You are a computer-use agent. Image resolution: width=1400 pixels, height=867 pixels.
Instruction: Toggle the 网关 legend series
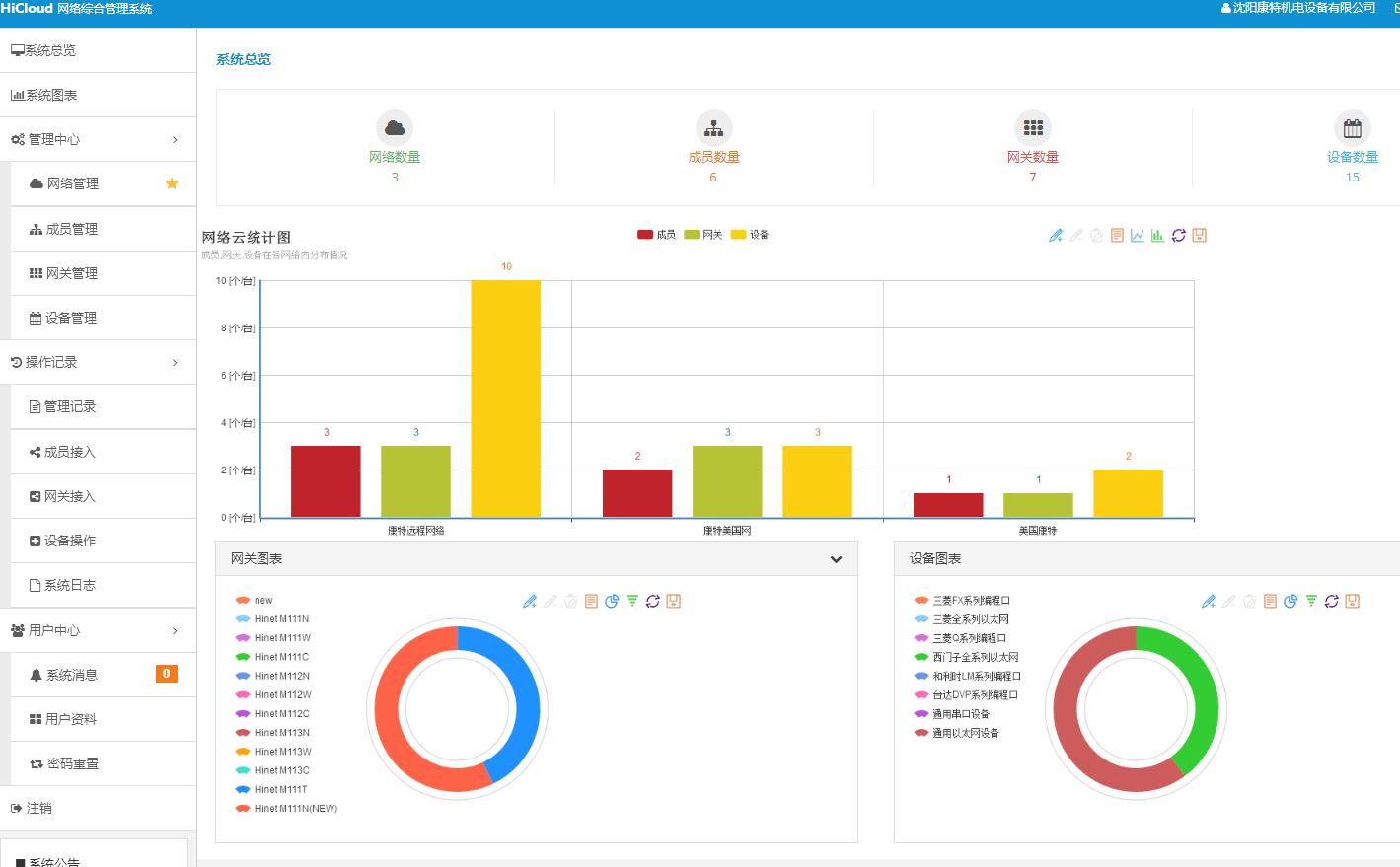pyautogui.click(x=703, y=235)
